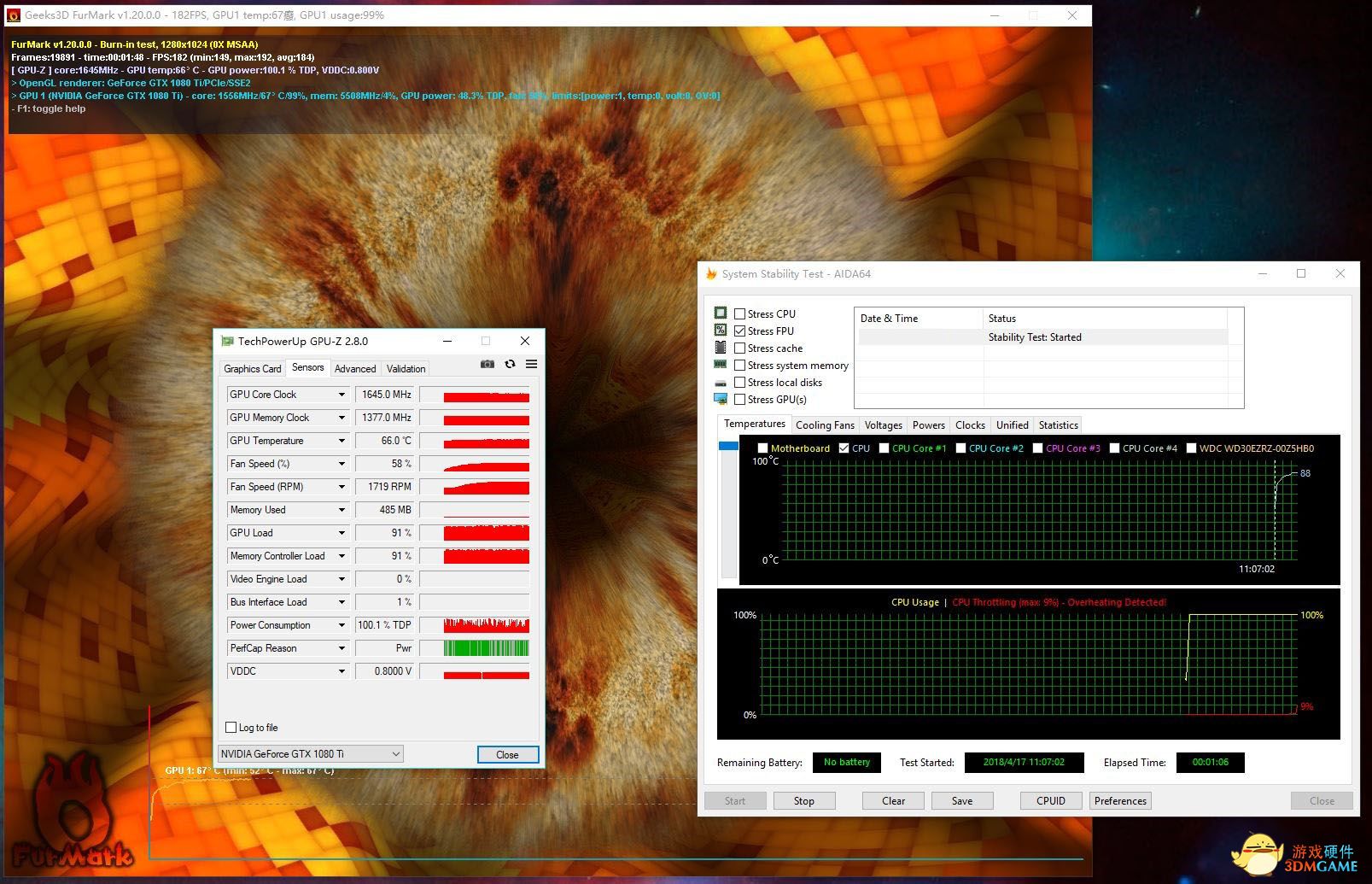Image resolution: width=1372 pixels, height=884 pixels.
Task: Click the GPU-Z title bar app icon
Action: [x=227, y=341]
